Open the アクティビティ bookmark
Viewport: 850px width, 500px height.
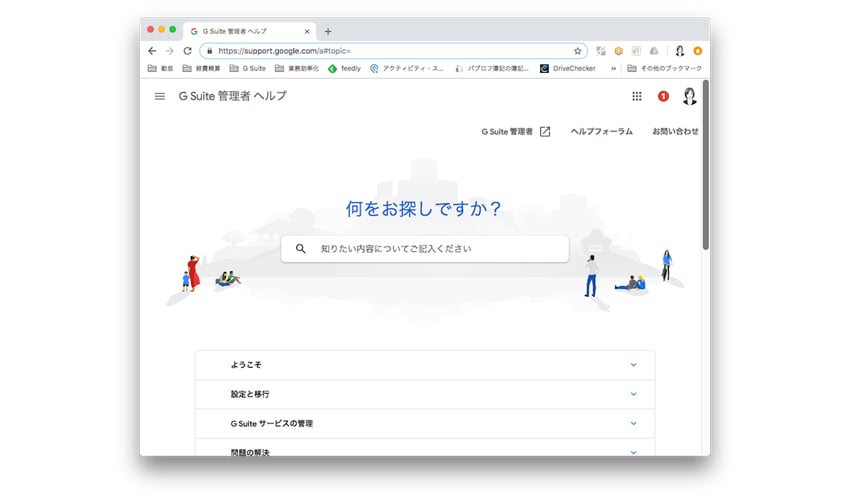point(407,68)
